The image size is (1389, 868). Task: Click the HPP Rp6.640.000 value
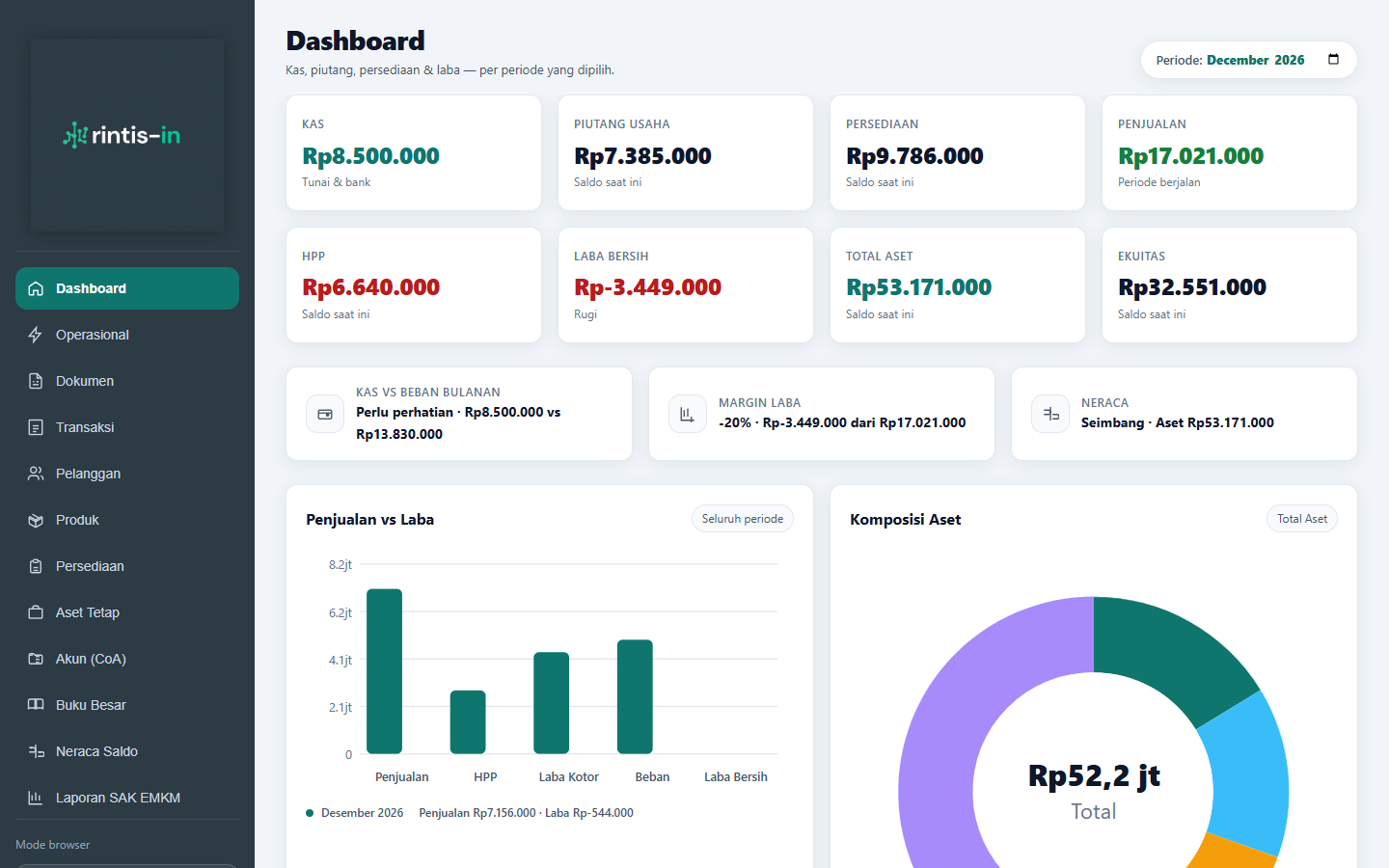pos(371,287)
